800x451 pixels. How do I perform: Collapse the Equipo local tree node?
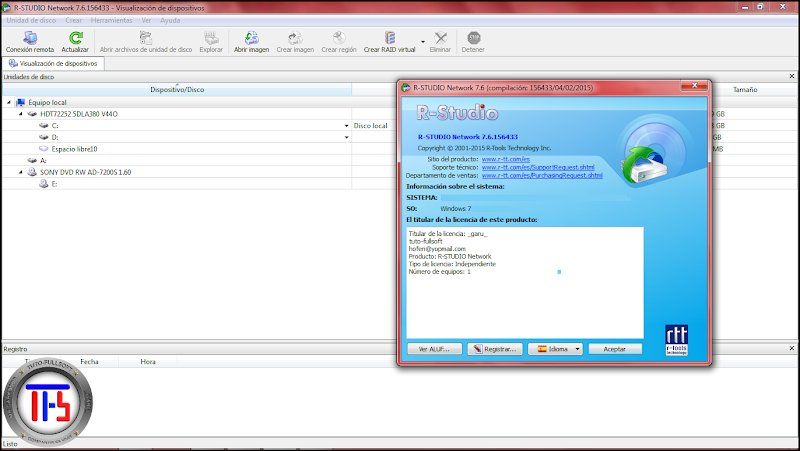(9, 103)
